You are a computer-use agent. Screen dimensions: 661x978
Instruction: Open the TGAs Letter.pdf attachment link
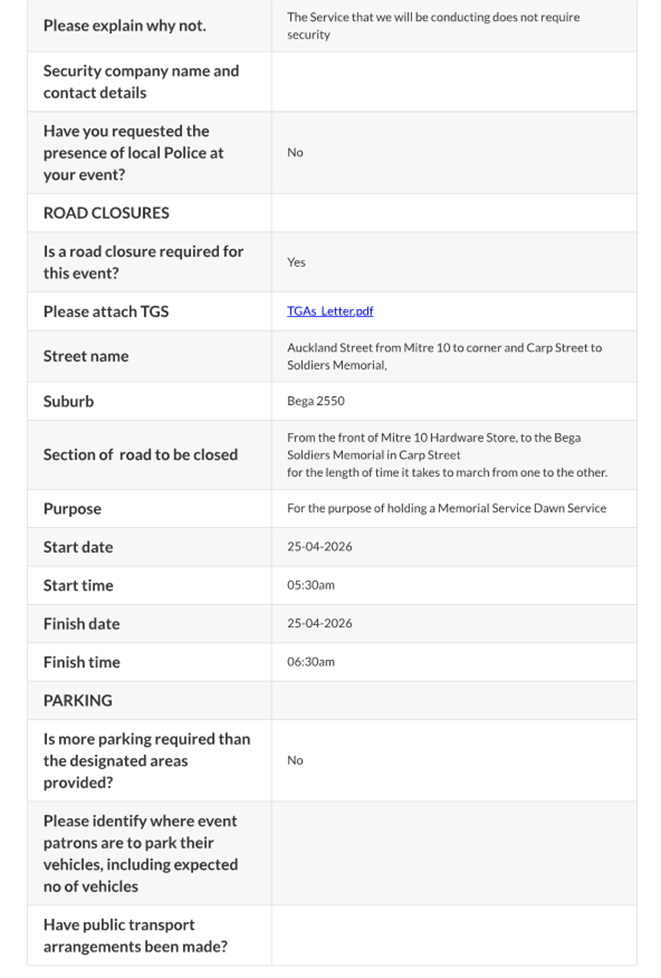[329, 311]
